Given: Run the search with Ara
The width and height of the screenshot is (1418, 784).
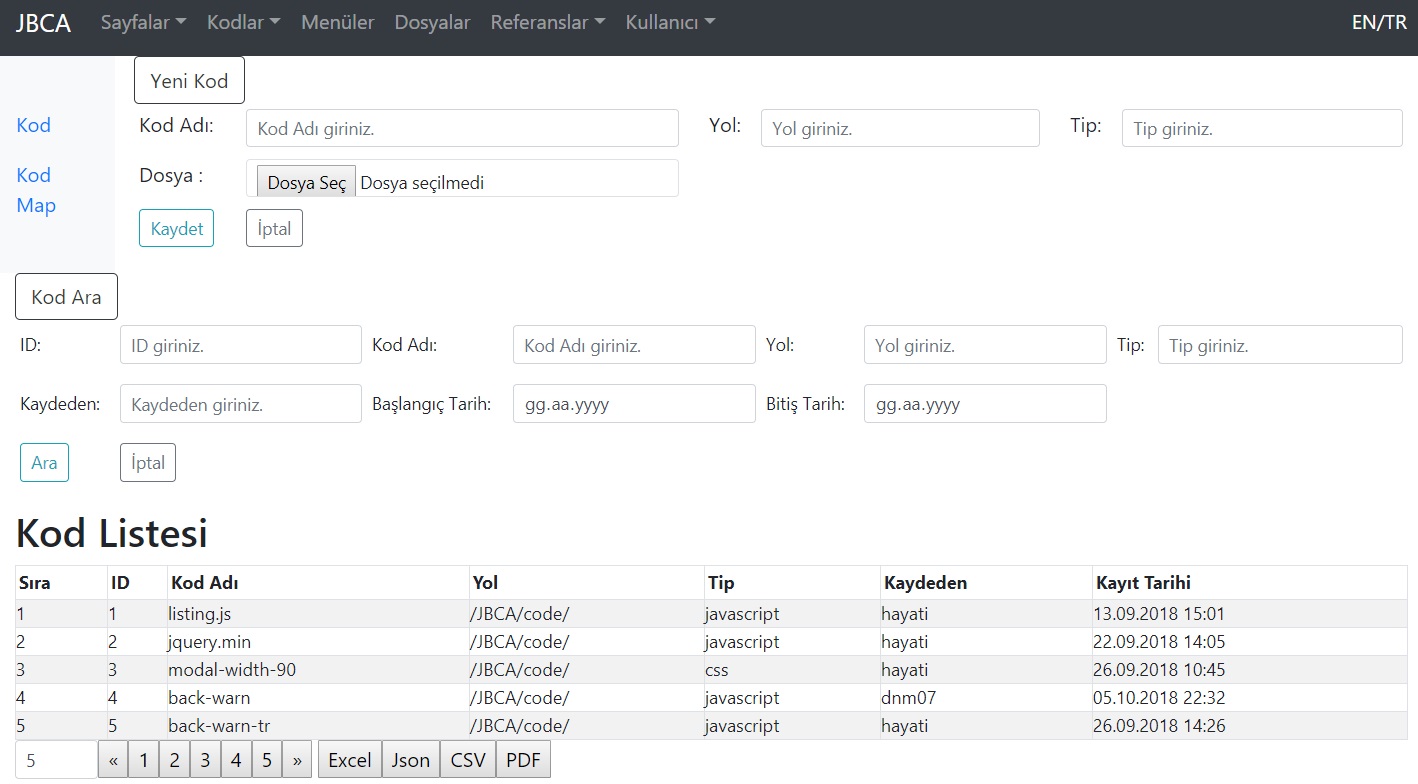Looking at the screenshot, I should [44, 462].
